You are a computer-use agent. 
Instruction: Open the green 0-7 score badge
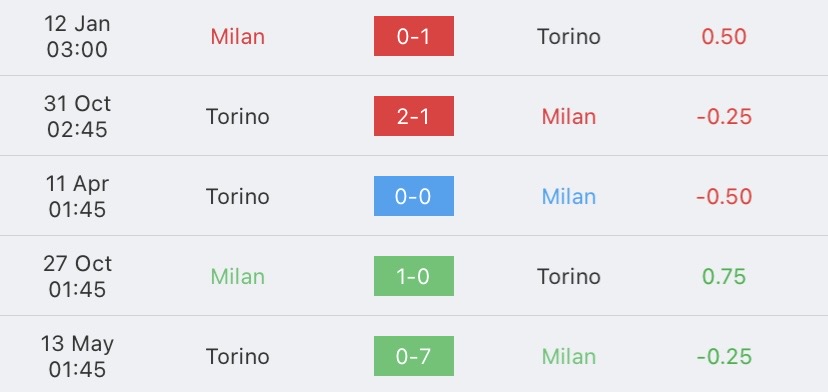point(413,356)
